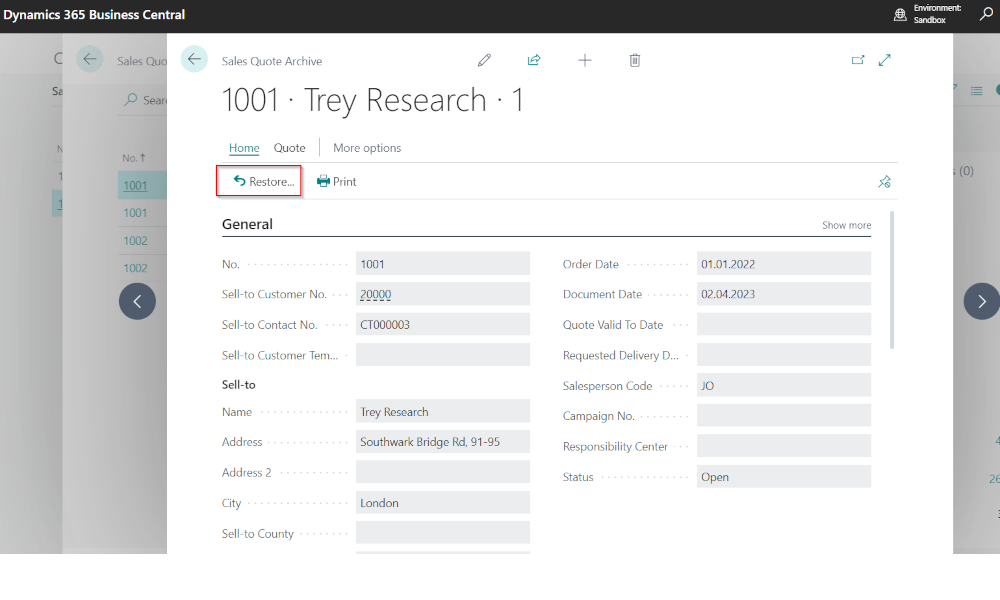
Task: Click the search magnifier in top bar
Action: [x=986, y=14]
